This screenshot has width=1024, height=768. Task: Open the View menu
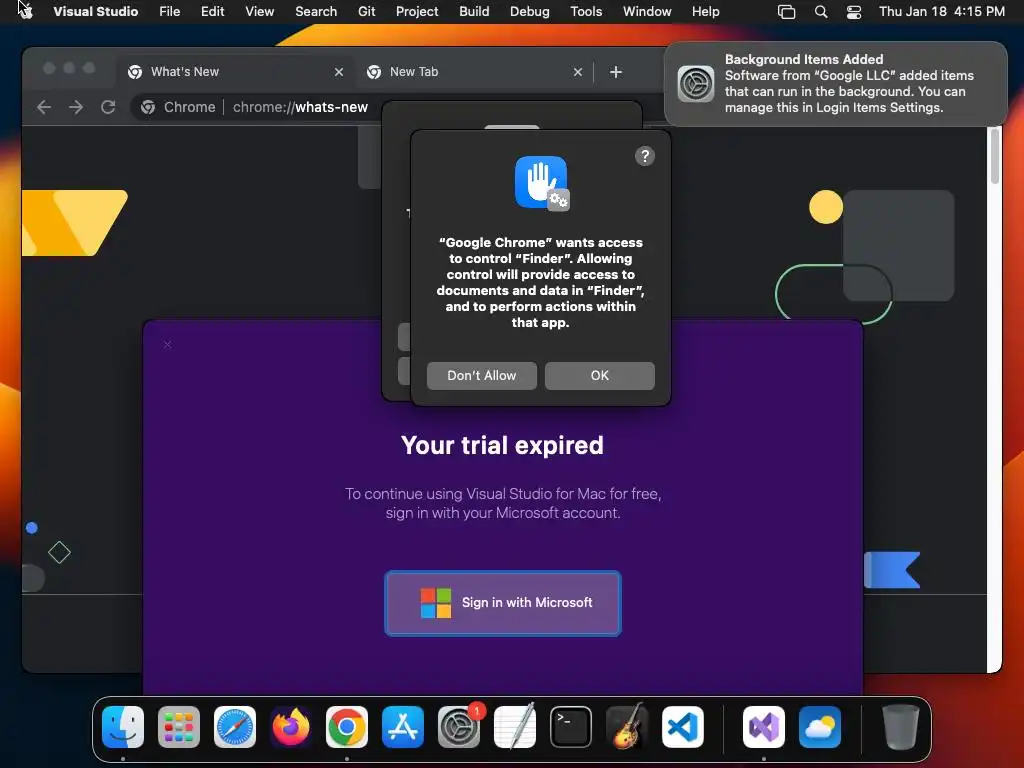259,12
